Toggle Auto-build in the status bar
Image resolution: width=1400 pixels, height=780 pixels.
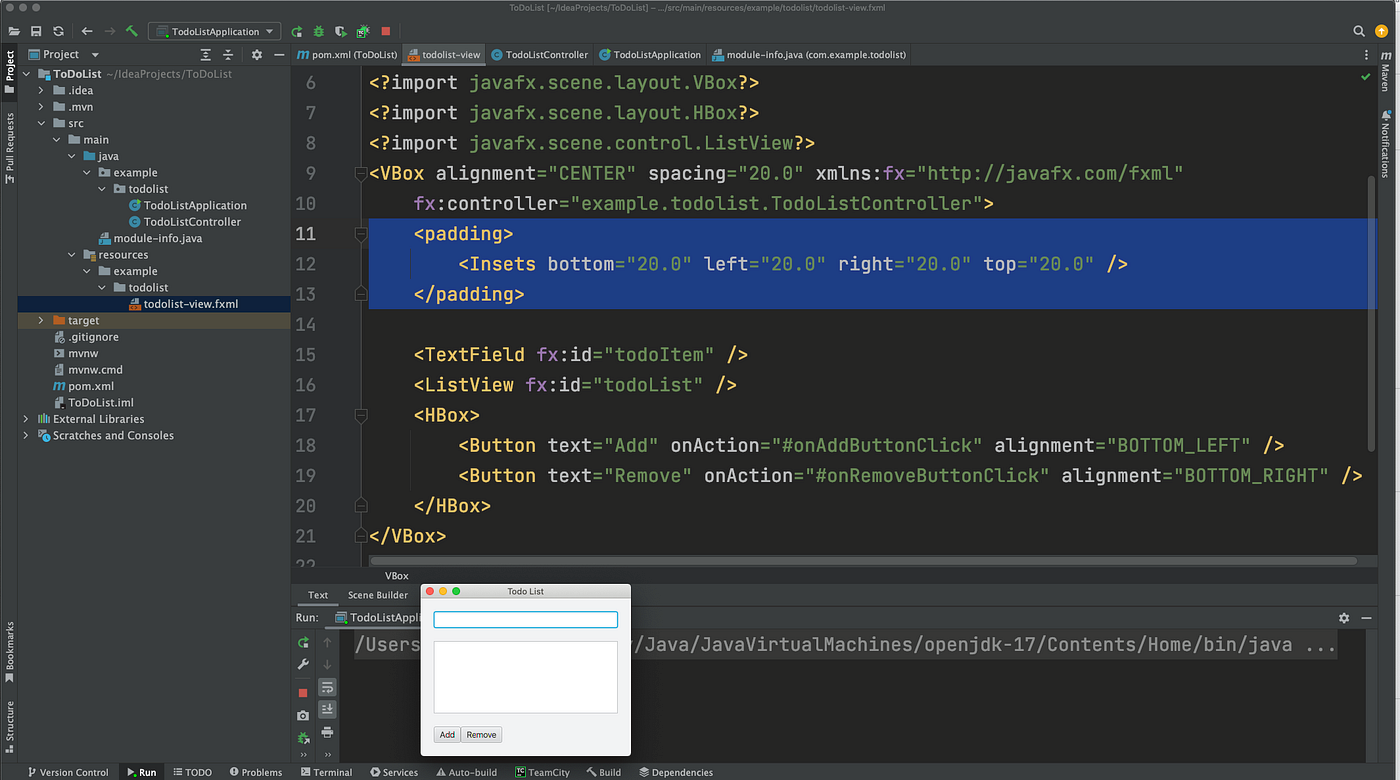coord(467,771)
